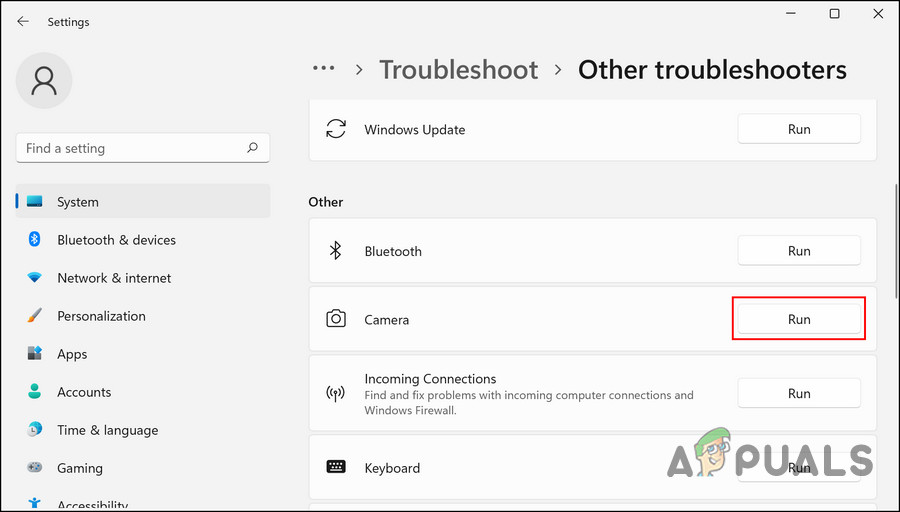
Task: Click the Find a setting search box
Action: [x=130, y=148]
